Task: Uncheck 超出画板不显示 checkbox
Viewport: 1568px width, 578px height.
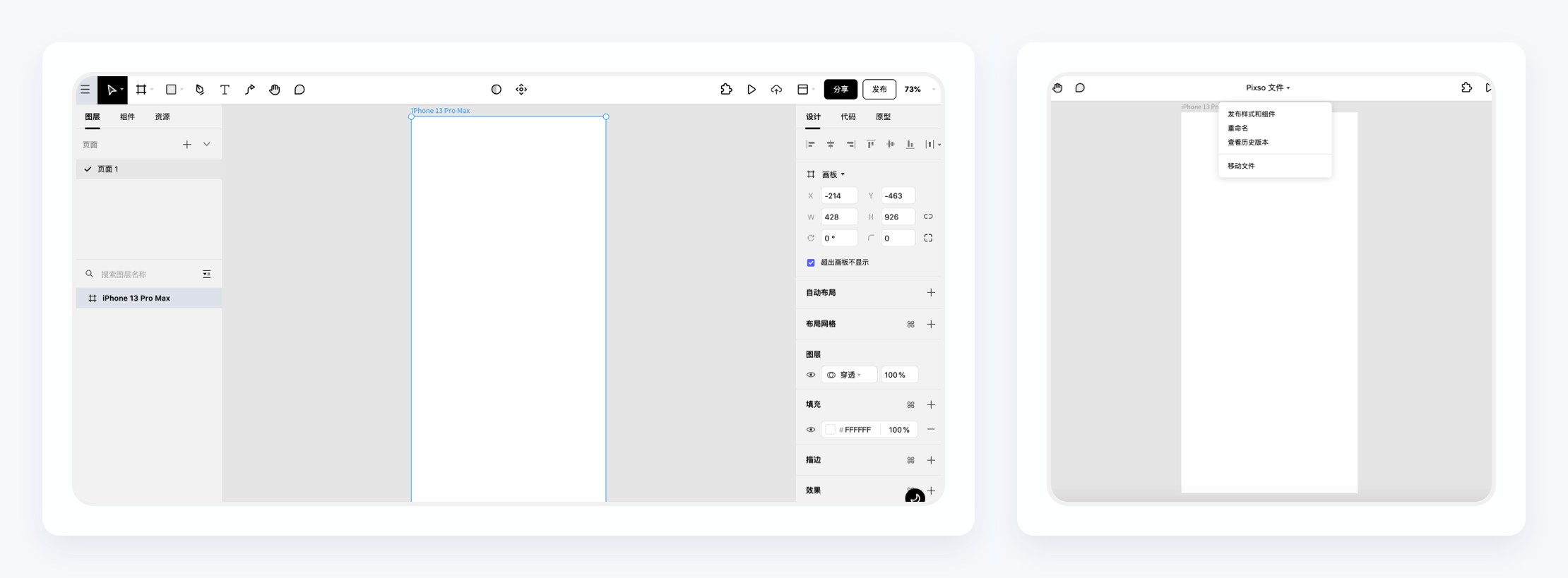Action: pos(811,263)
